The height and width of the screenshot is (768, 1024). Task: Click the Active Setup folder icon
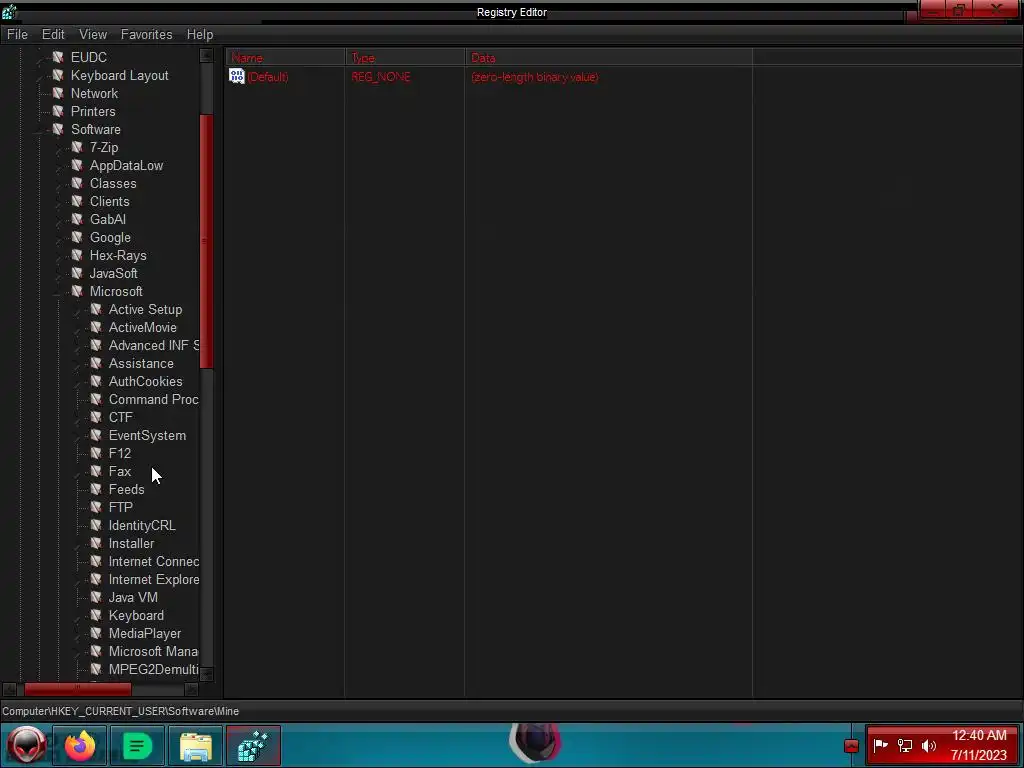click(x=96, y=309)
